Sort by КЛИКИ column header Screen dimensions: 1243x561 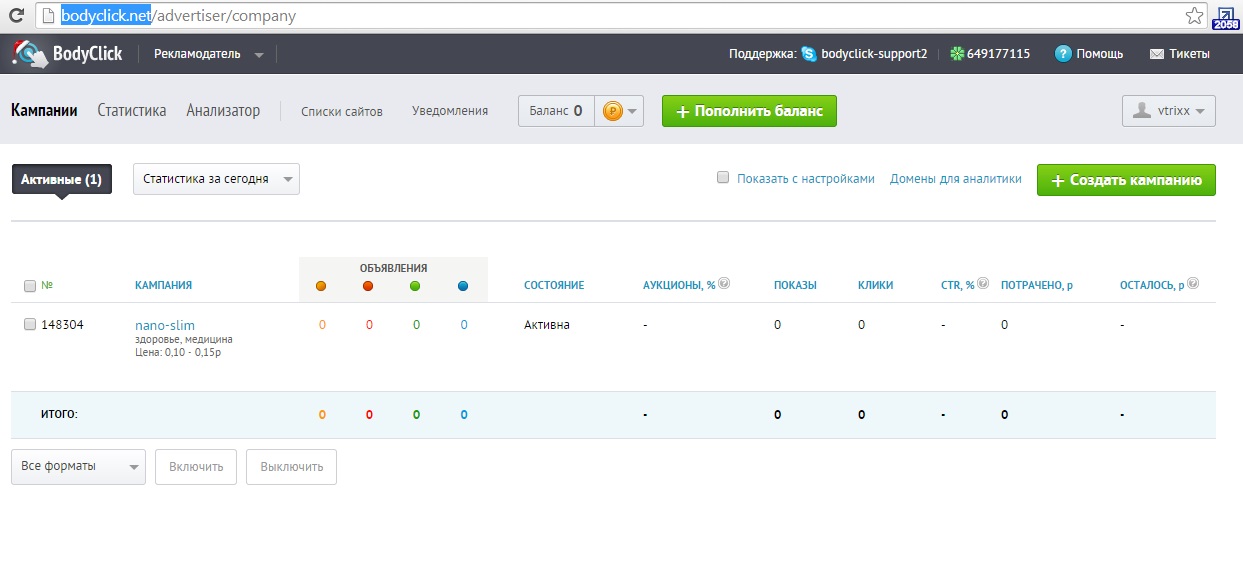click(876, 285)
